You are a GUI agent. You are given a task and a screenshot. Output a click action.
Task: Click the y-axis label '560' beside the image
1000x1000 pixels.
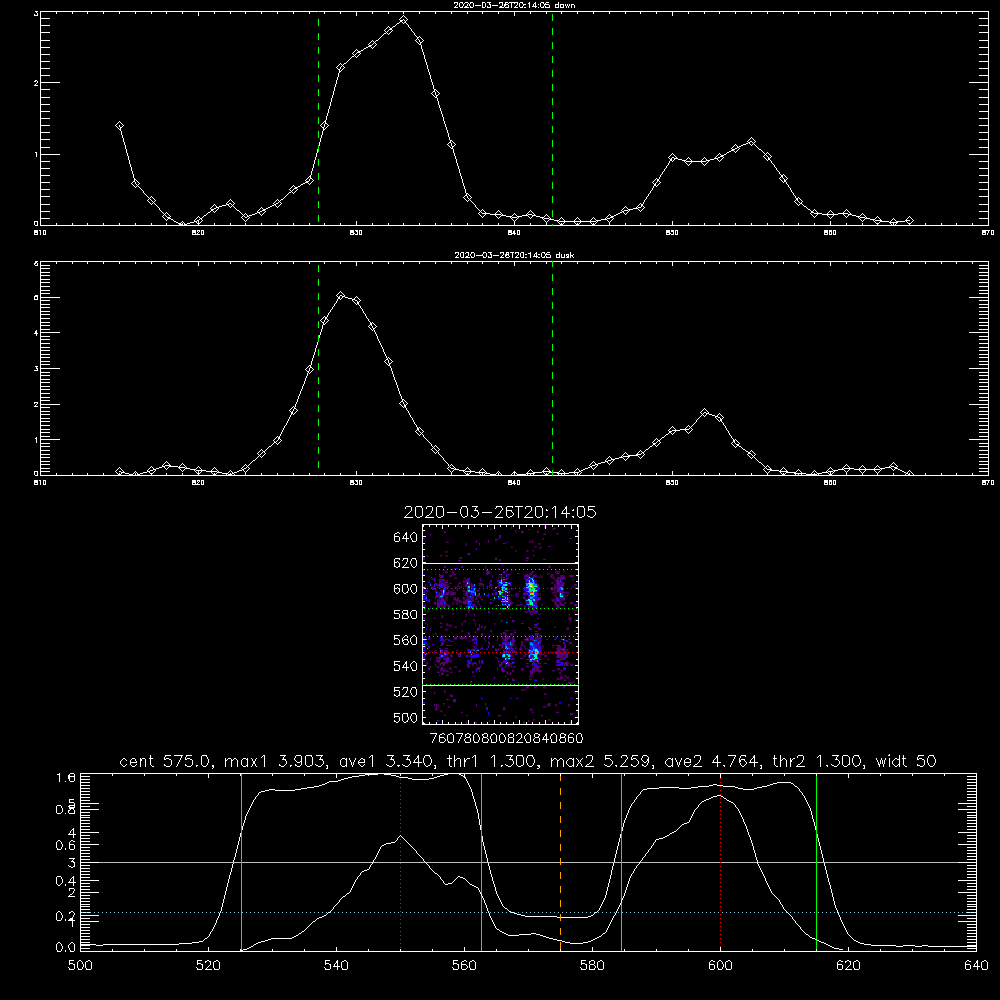[x=406, y=640]
